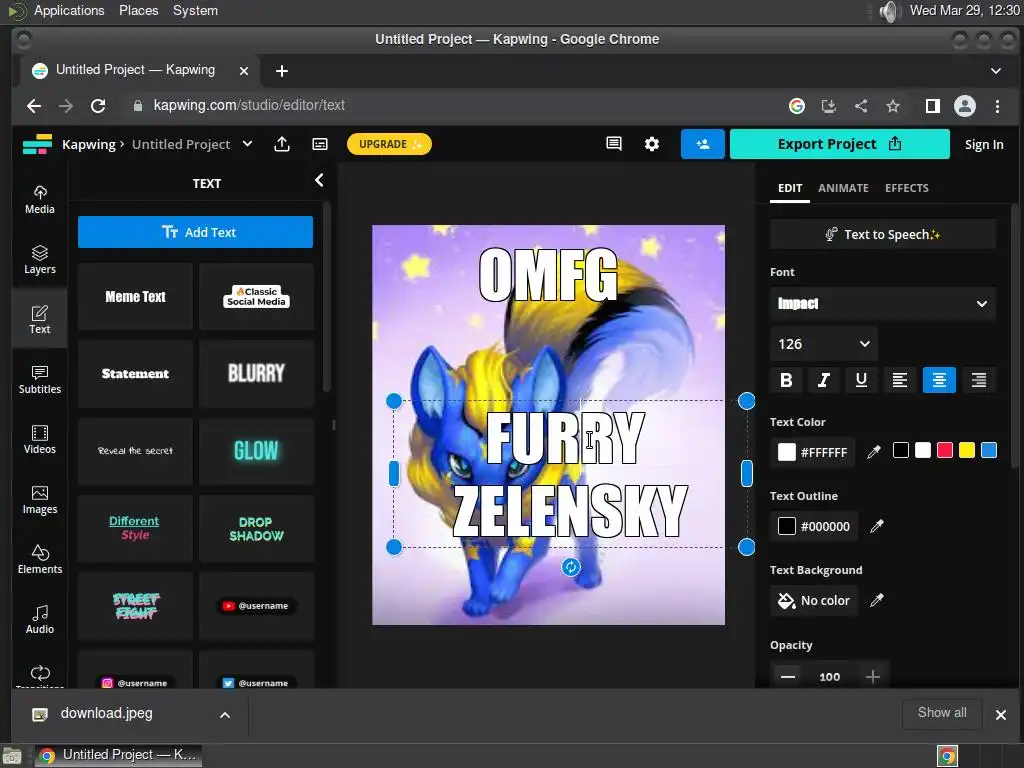Open the Chrome tab search chevron
The width and height of the screenshot is (1024, 768).
pyautogui.click(x=996, y=71)
